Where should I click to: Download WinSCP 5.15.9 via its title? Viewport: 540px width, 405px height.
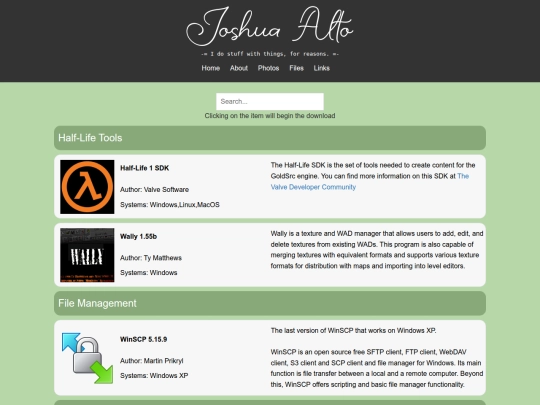pyautogui.click(x=144, y=339)
